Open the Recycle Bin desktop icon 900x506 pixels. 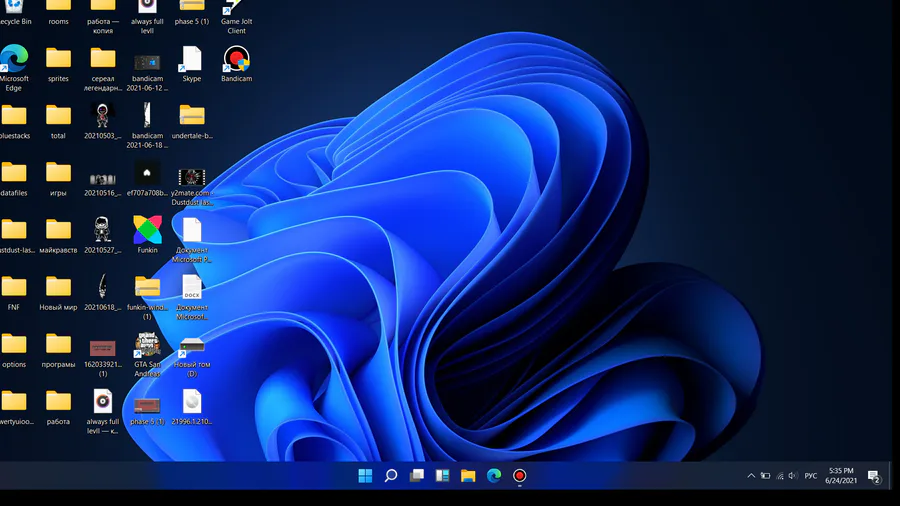[x=14, y=13]
